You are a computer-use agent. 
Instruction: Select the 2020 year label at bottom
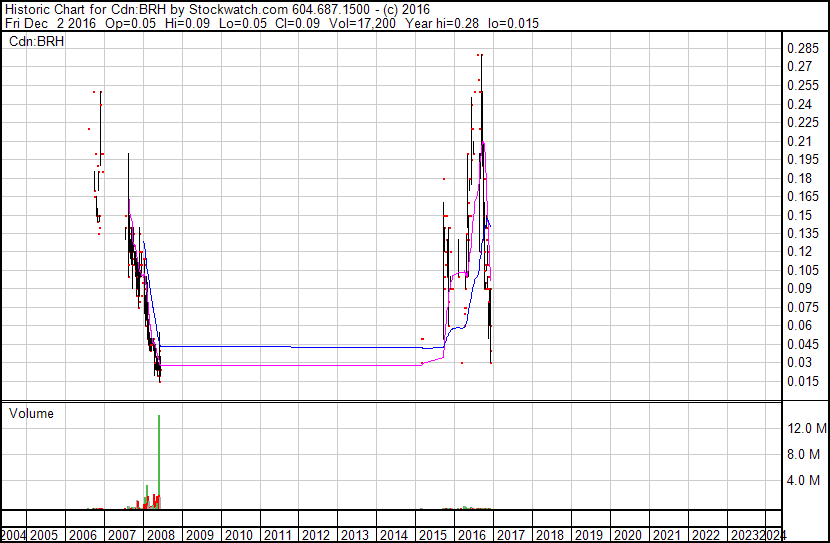(x=627, y=535)
